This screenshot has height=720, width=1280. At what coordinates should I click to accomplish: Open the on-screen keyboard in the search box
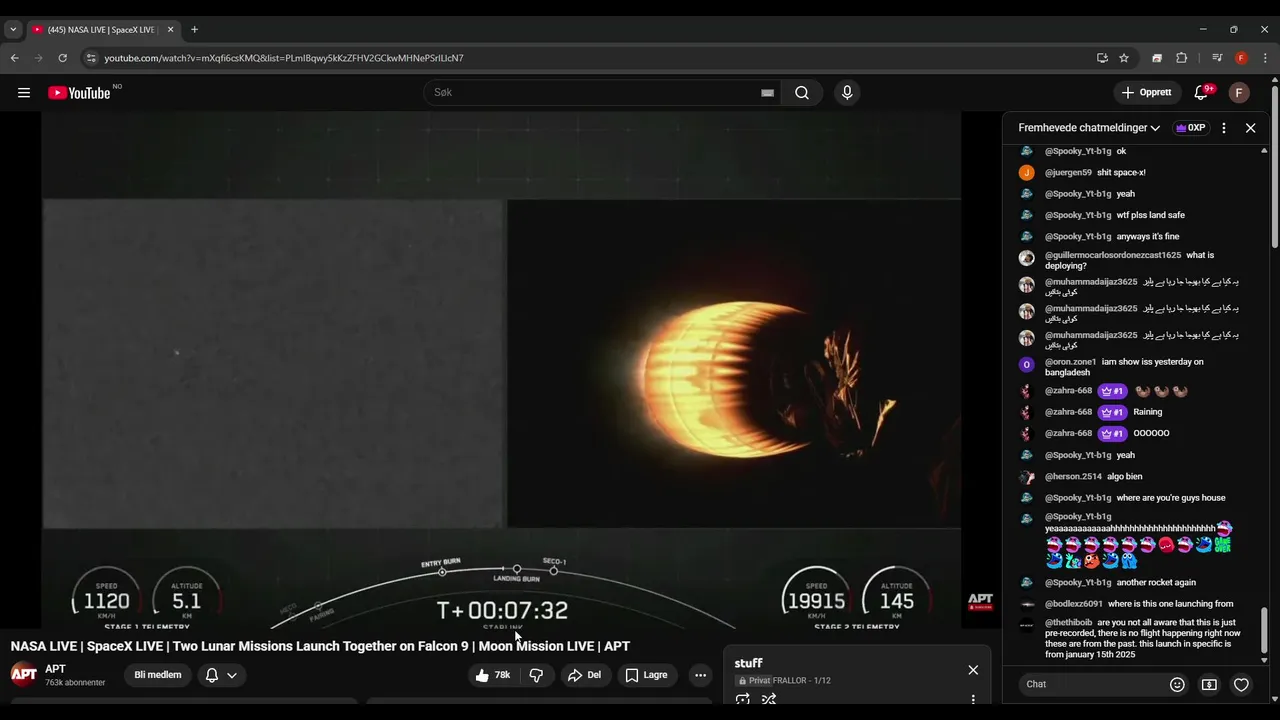[767, 93]
